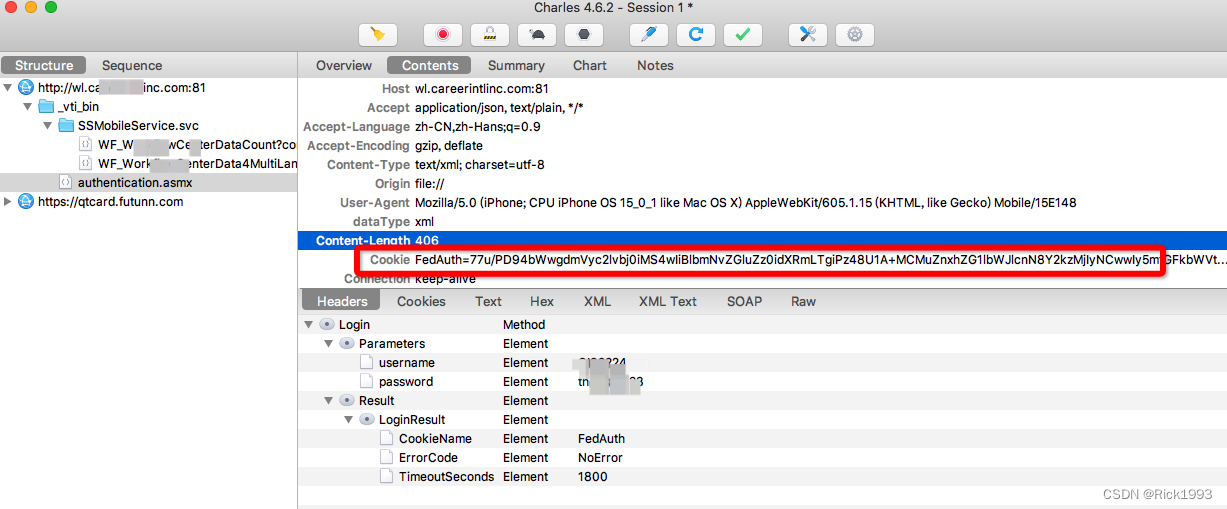
Task: Collapse the SSMobileService.svc folder
Action: click(48, 126)
